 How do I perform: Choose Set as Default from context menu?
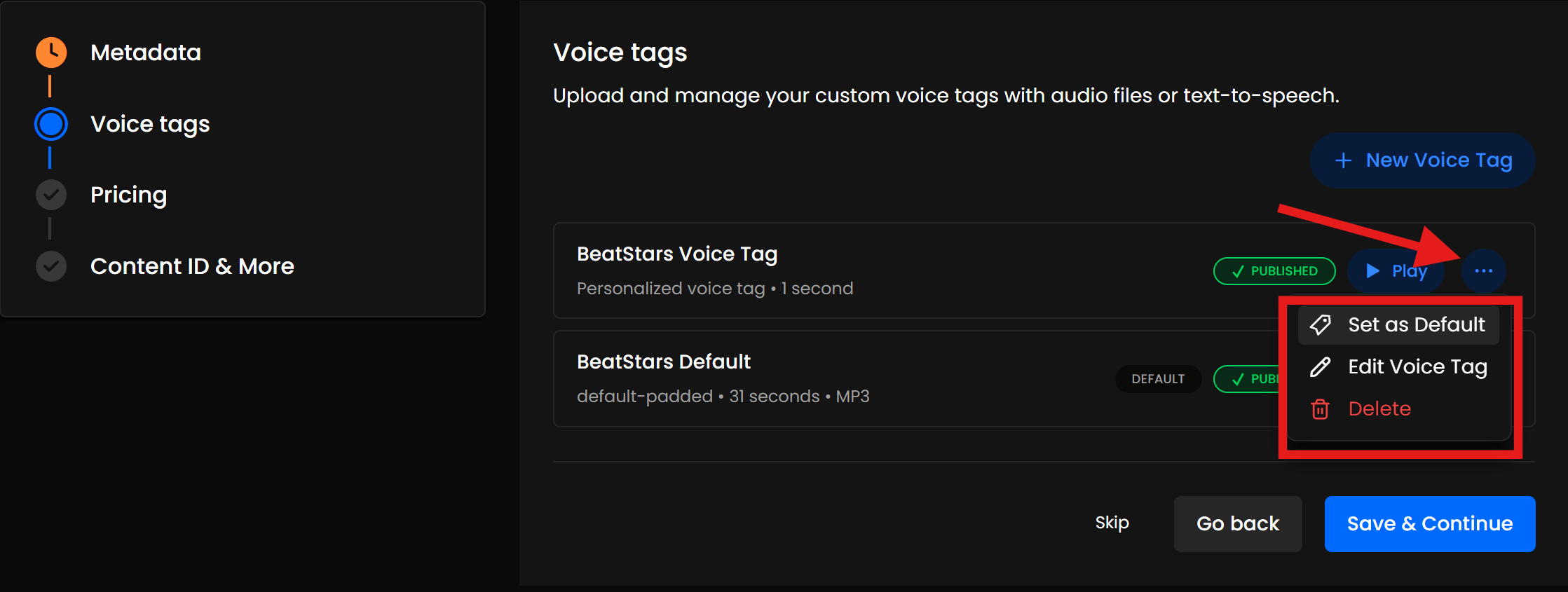click(x=1416, y=324)
